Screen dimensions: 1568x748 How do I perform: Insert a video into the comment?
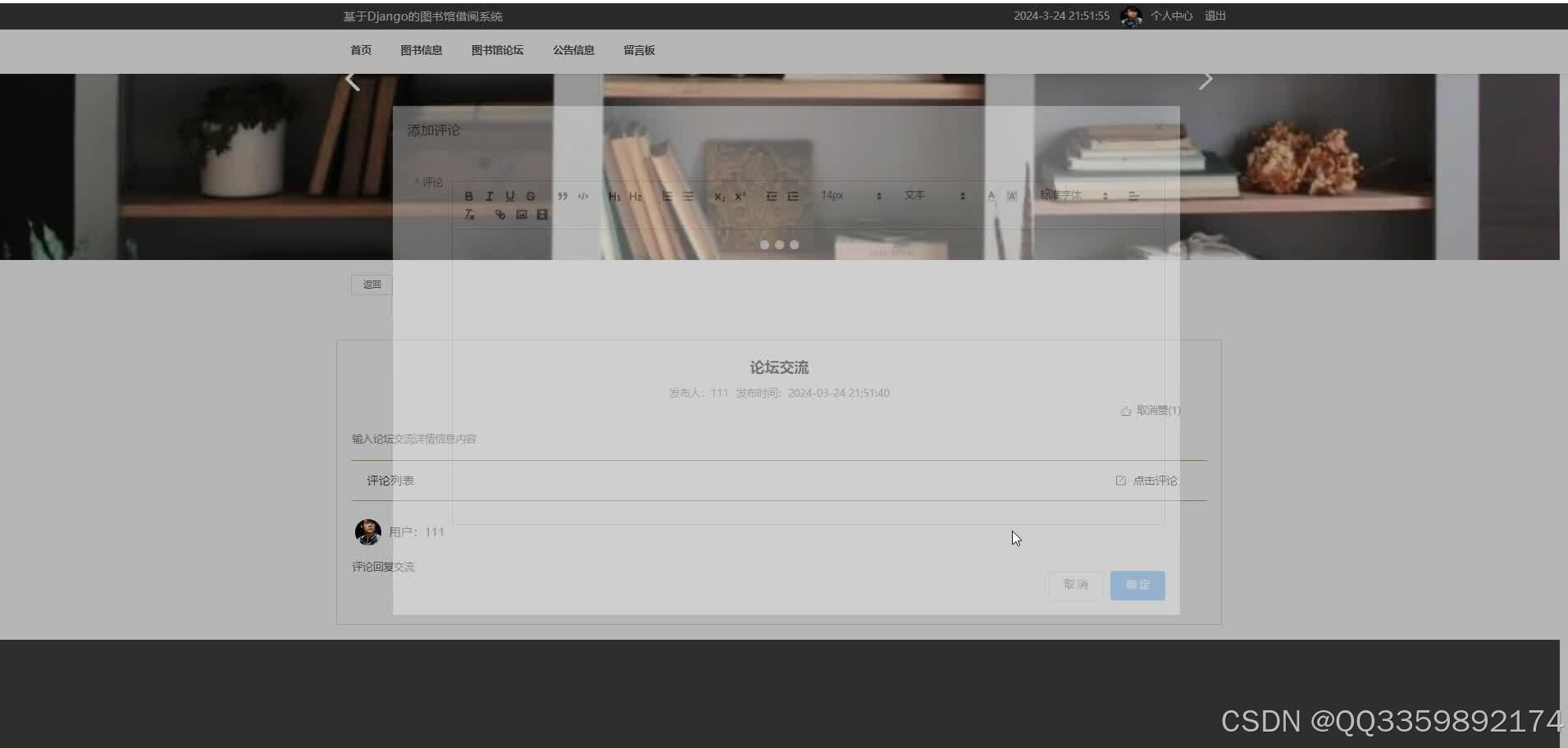coord(542,214)
